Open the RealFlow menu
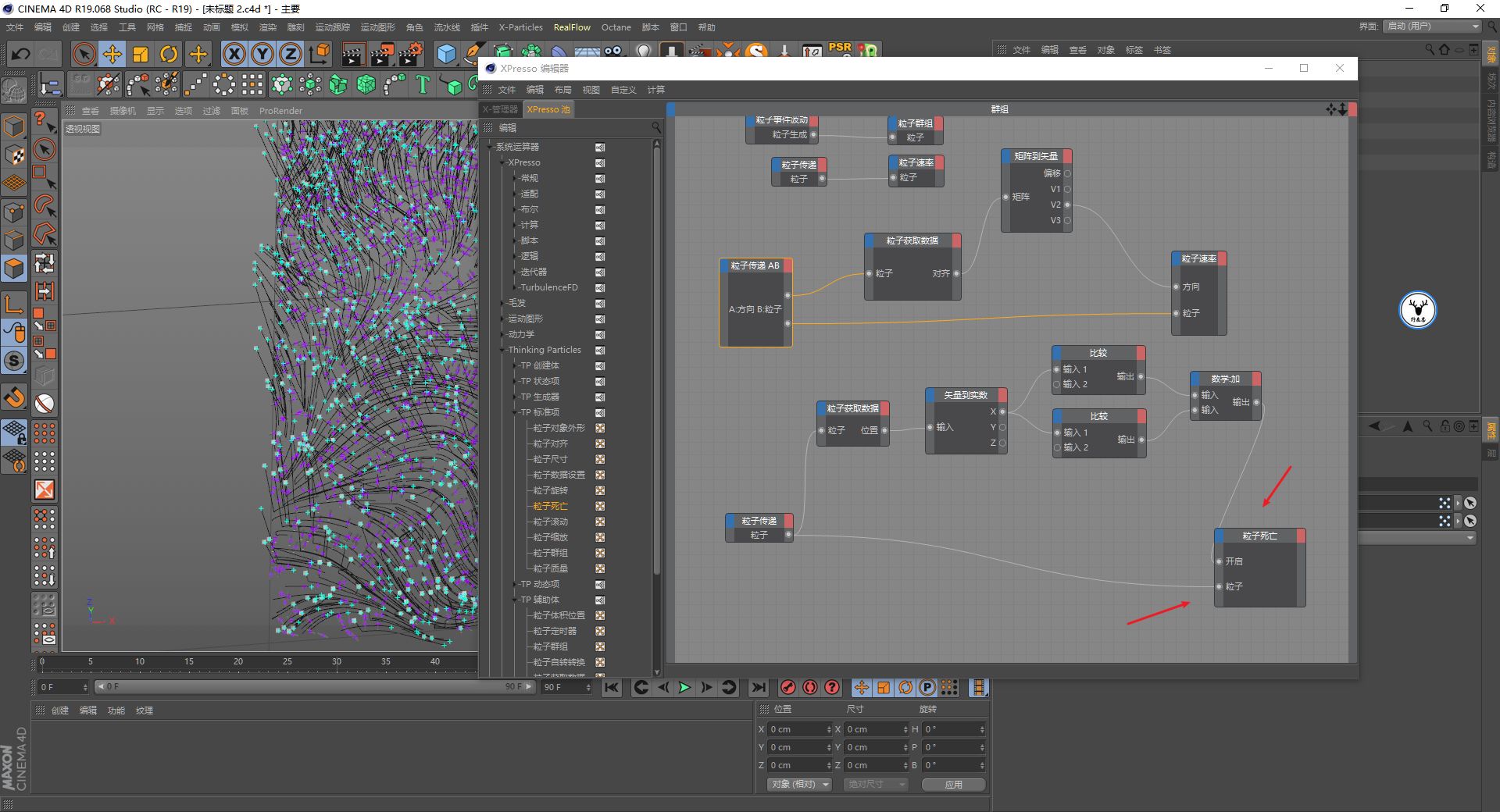The width and height of the screenshot is (1500, 812). point(571,27)
